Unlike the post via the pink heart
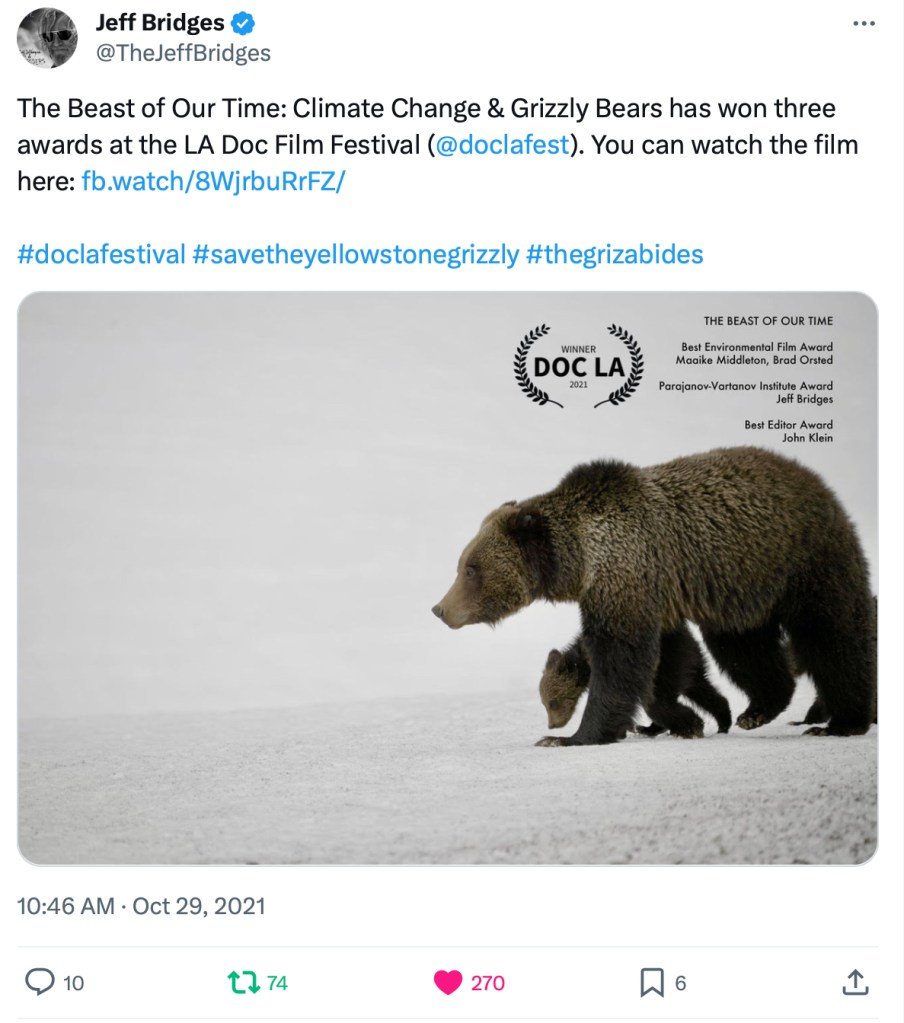This screenshot has height=1023, width=904. pyautogui.click(x=448, y=983)
